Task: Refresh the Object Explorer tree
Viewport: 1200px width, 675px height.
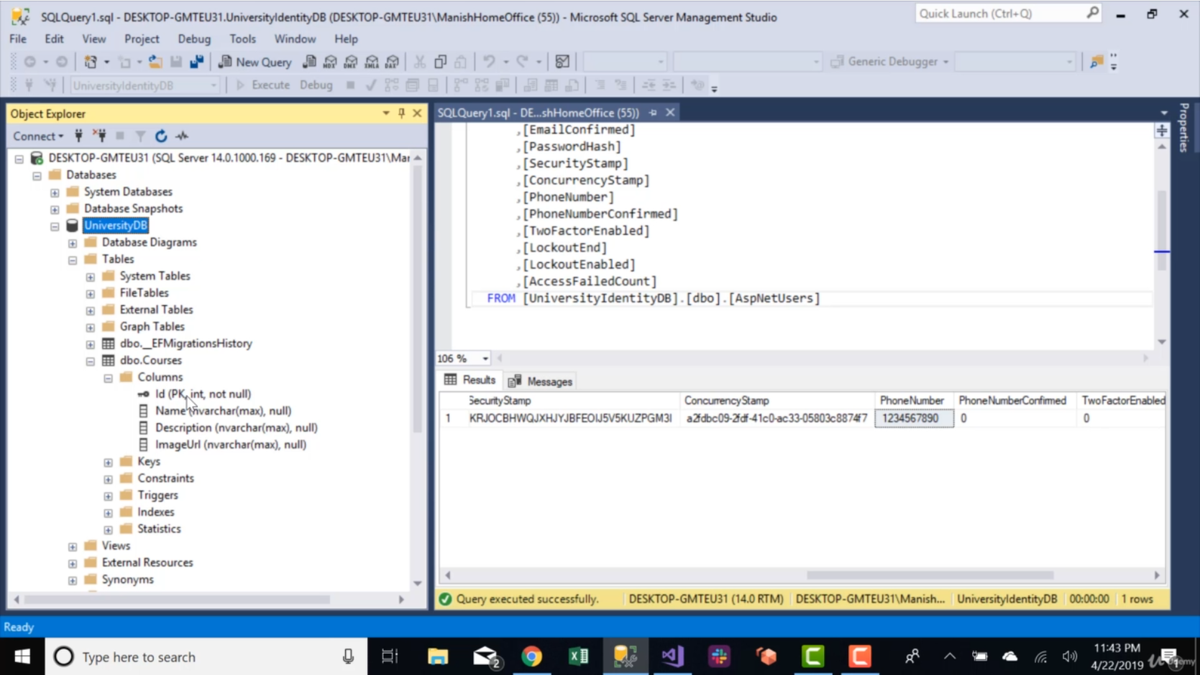Action: click(x=161, y=136)
